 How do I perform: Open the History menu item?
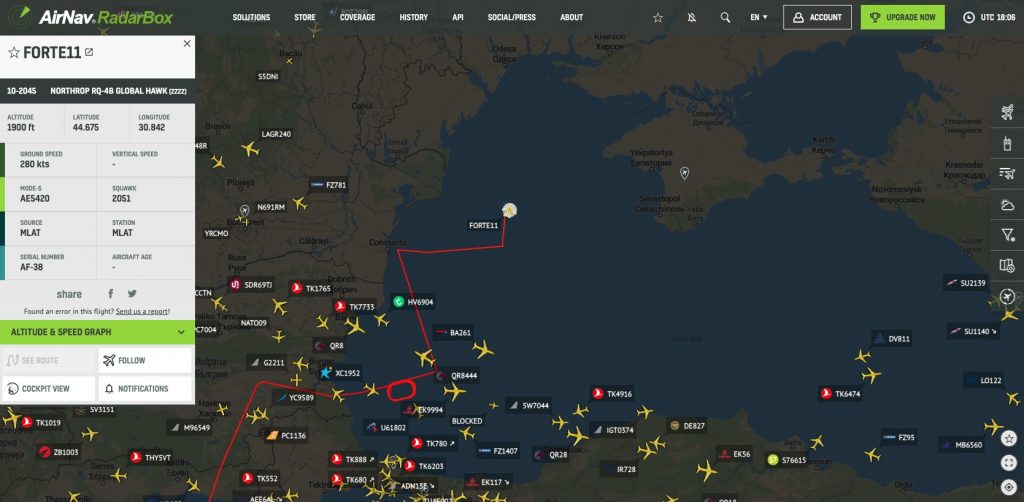[x=413, y=18]
